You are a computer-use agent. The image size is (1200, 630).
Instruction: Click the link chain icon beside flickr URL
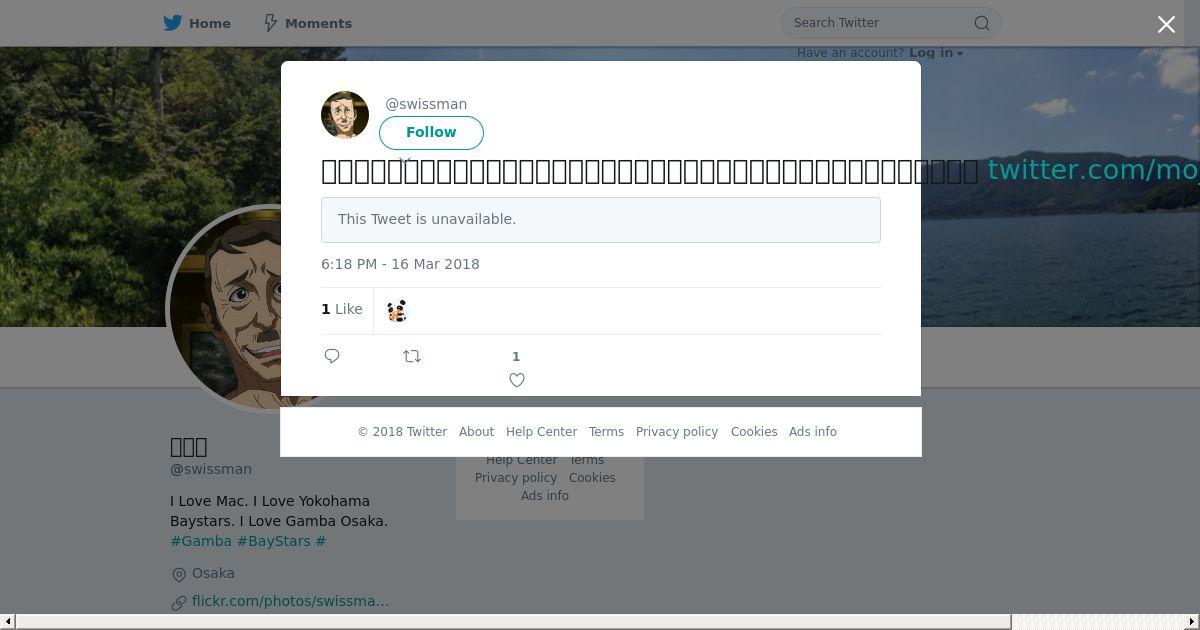(x=179, y=602)
